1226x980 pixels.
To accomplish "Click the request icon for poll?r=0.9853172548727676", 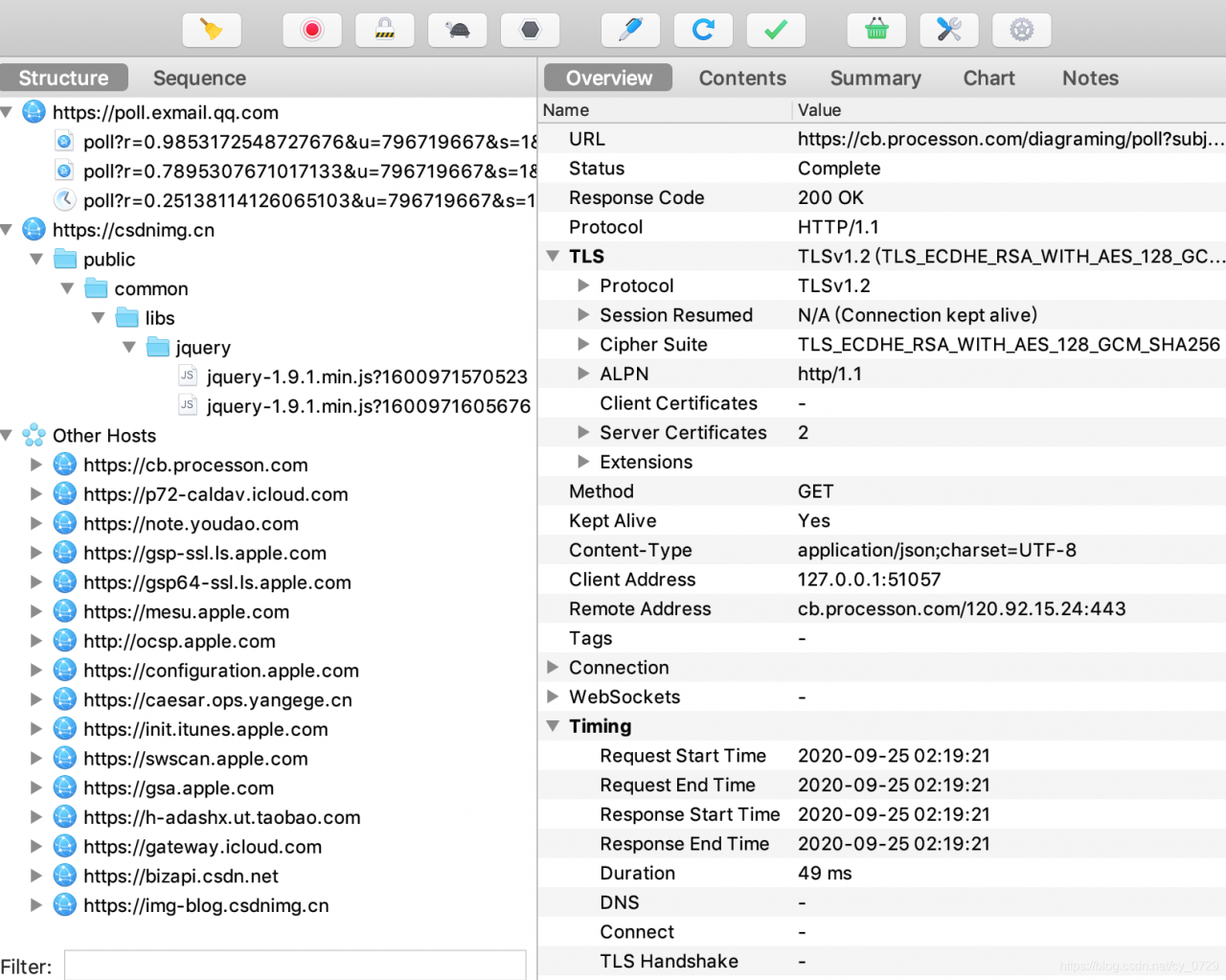I will [64, 142].
